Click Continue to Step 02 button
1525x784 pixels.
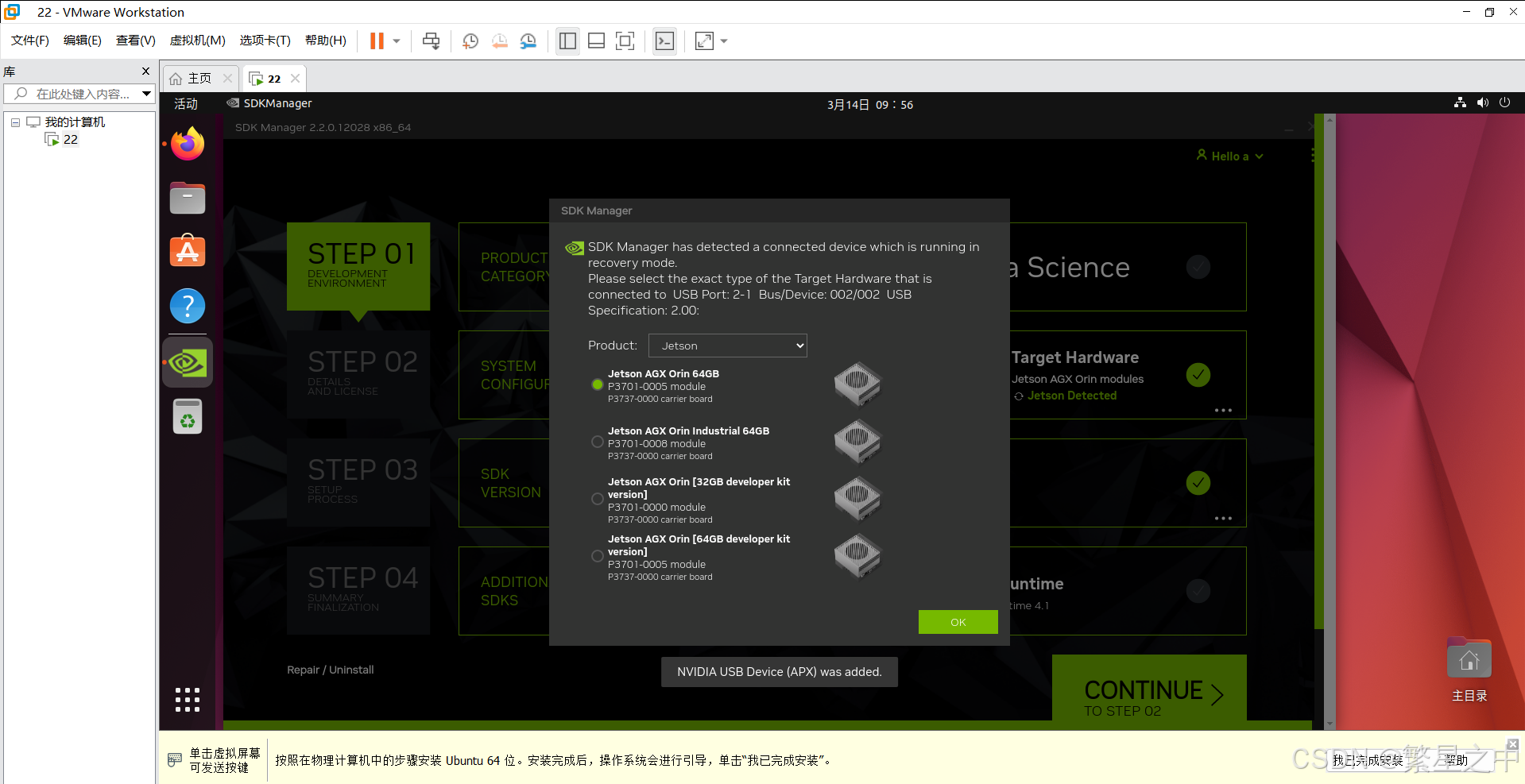coord(1149,689)
